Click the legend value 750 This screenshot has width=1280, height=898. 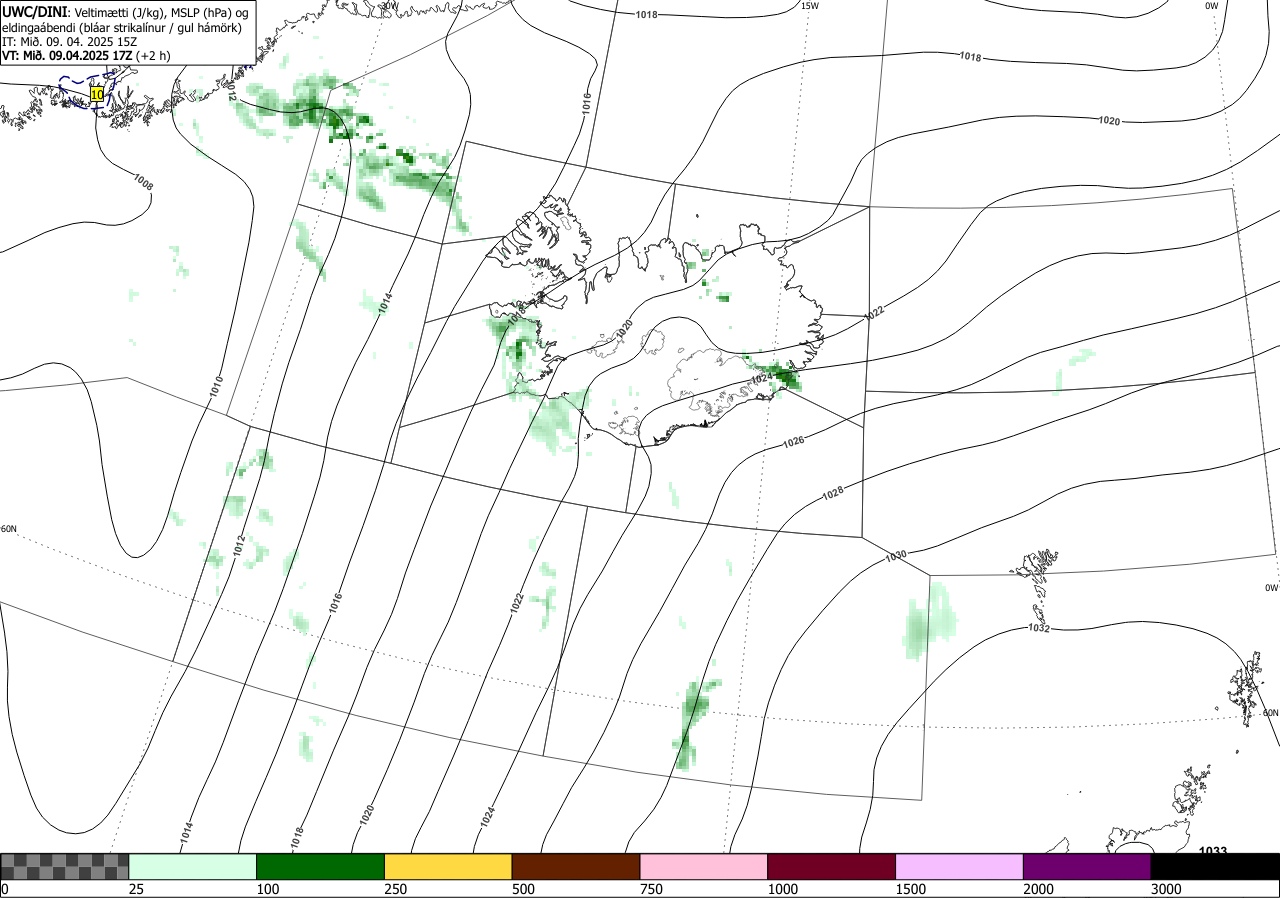651,889
